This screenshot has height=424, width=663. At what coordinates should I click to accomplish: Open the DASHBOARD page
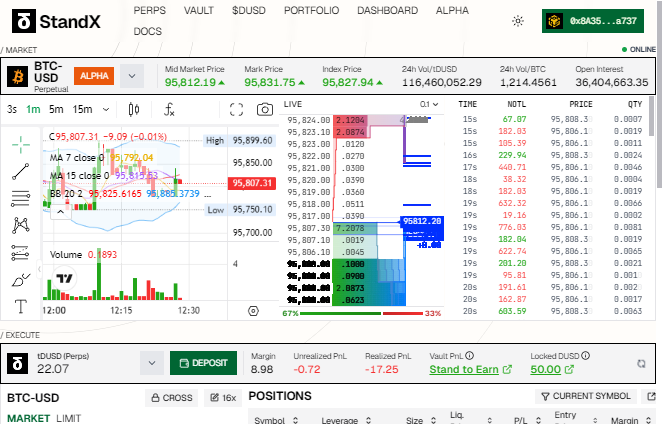point(387,11)
